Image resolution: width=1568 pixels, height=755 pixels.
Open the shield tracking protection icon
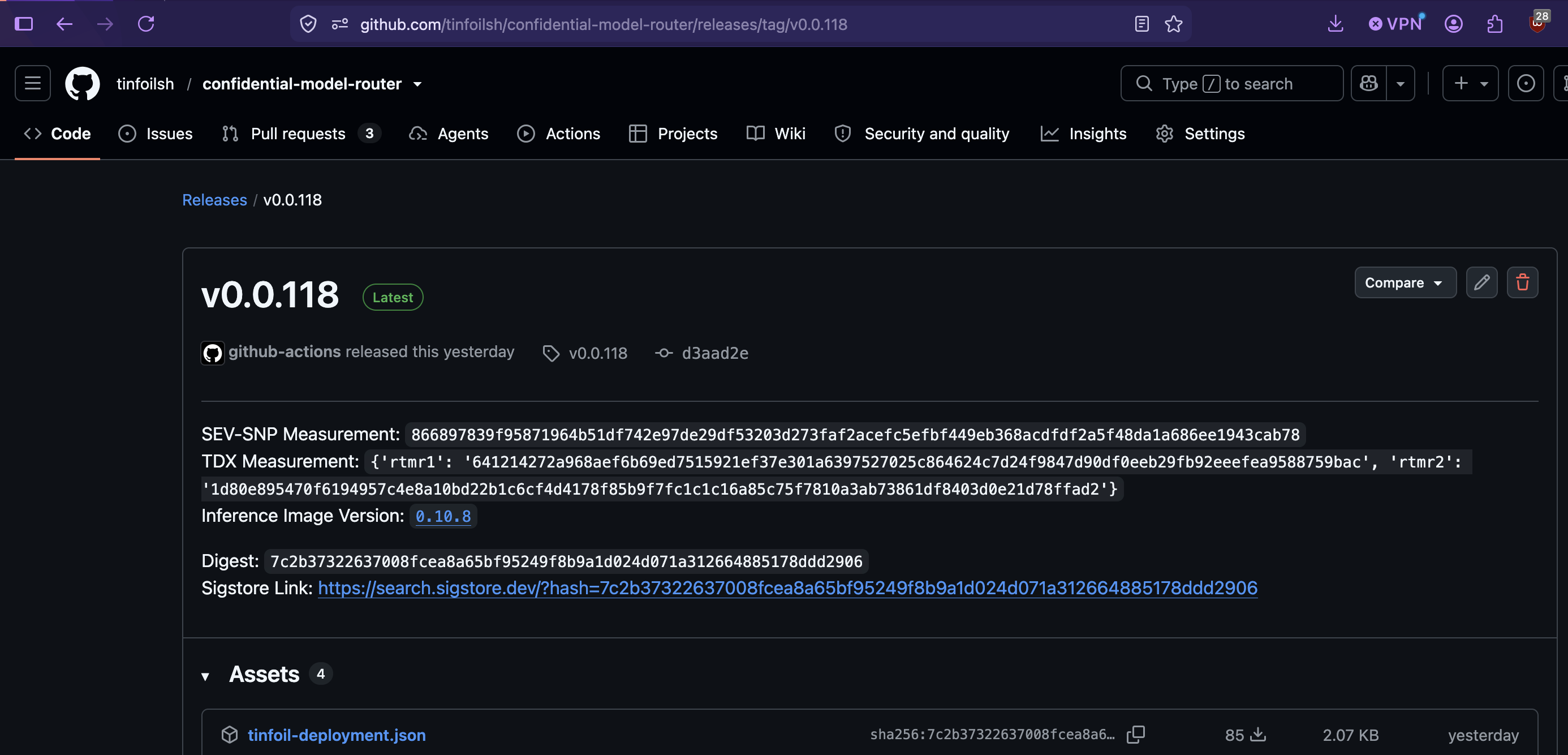(309, 24)
